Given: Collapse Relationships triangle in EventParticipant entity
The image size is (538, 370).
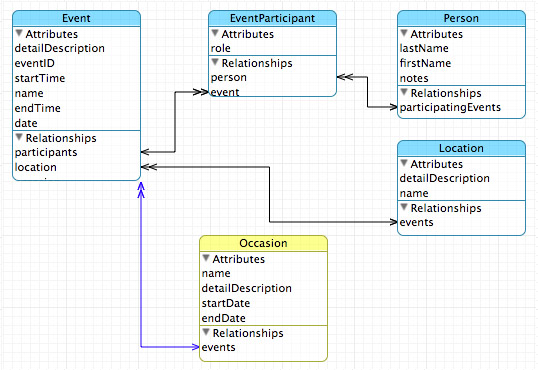Looking at the screenshot, I should pyautogui.click(x=215, y=62).
